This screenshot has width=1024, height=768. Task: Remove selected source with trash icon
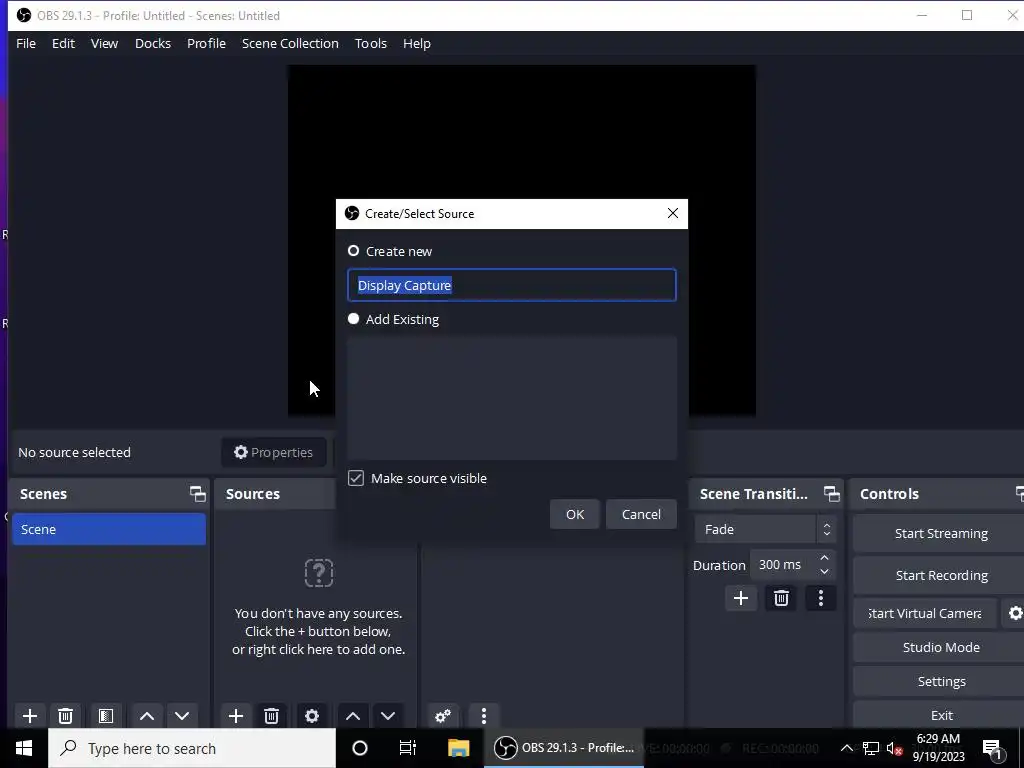pyautogui.click(x=272, y=716)
